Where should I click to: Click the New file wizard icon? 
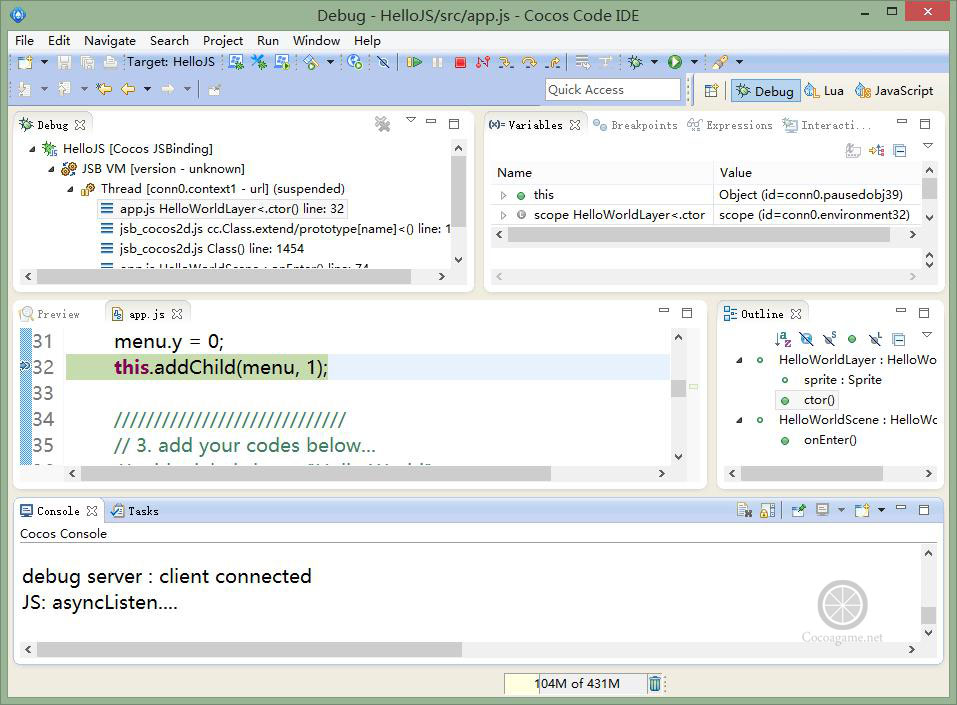pyautogui.click(x=25, y=62)
